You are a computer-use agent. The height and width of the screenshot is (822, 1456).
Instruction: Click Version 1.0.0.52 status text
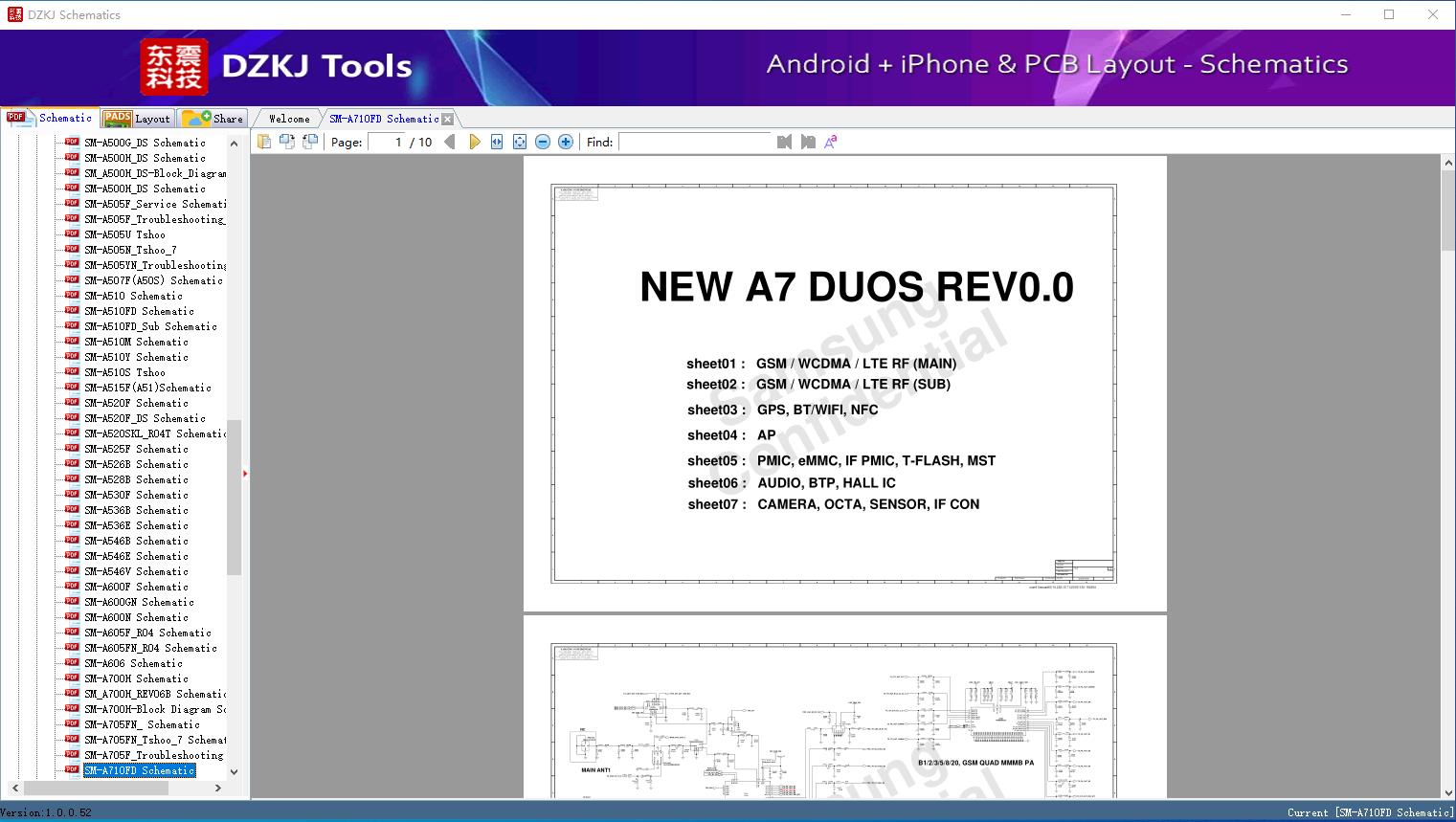click(46, 812)
